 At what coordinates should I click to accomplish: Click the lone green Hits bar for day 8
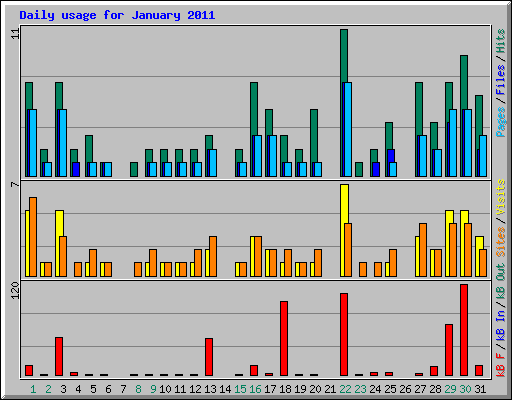pos(134,169)
